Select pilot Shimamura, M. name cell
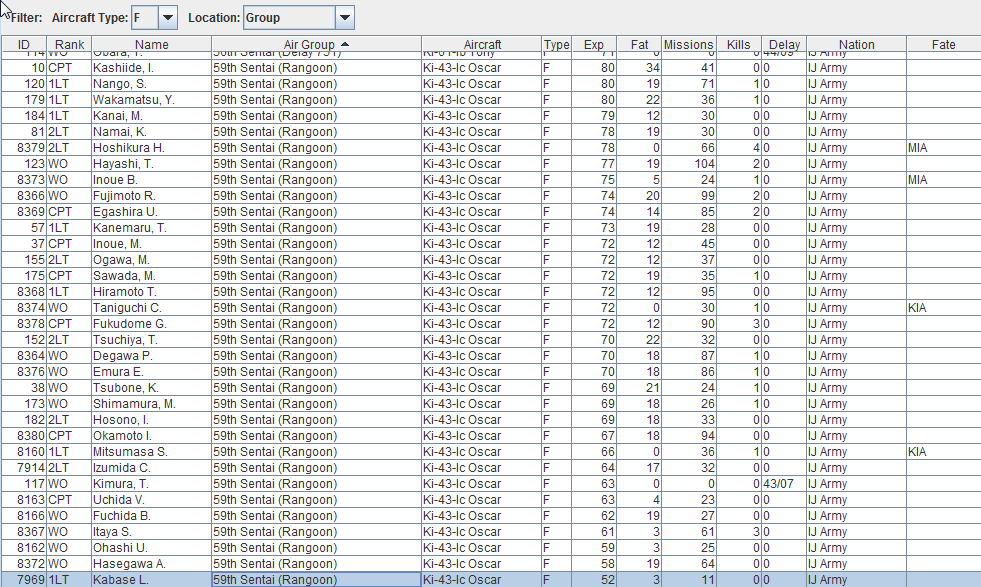 pyautogui.click(x=151, y=404)
